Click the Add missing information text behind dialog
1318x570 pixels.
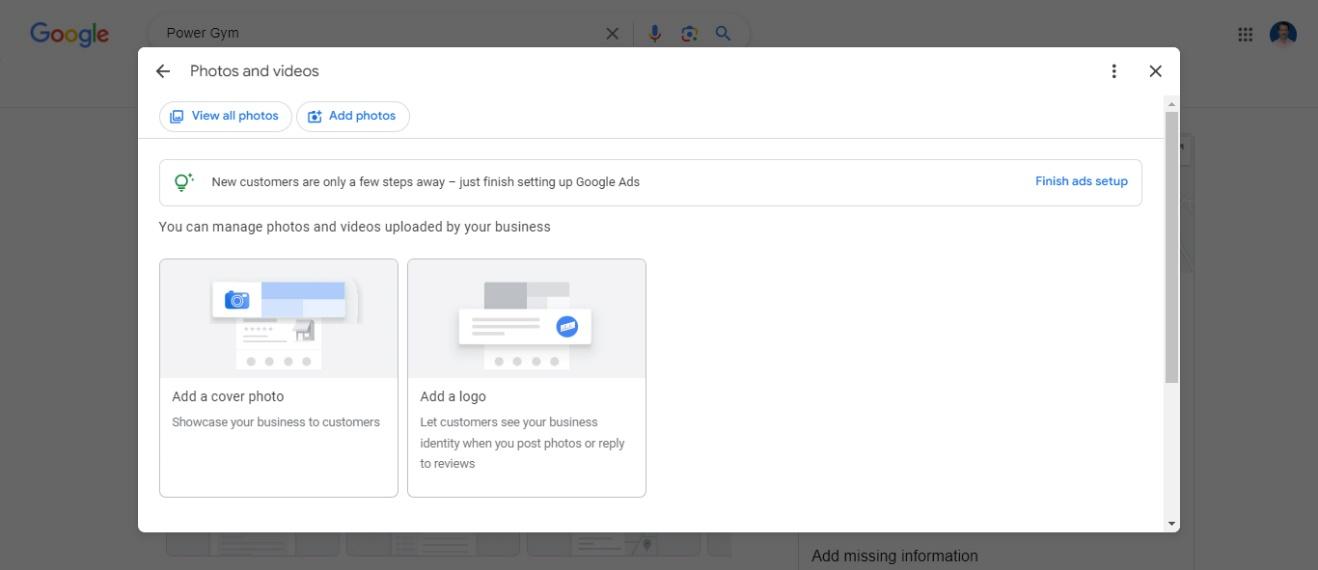(x=895, y=556)
